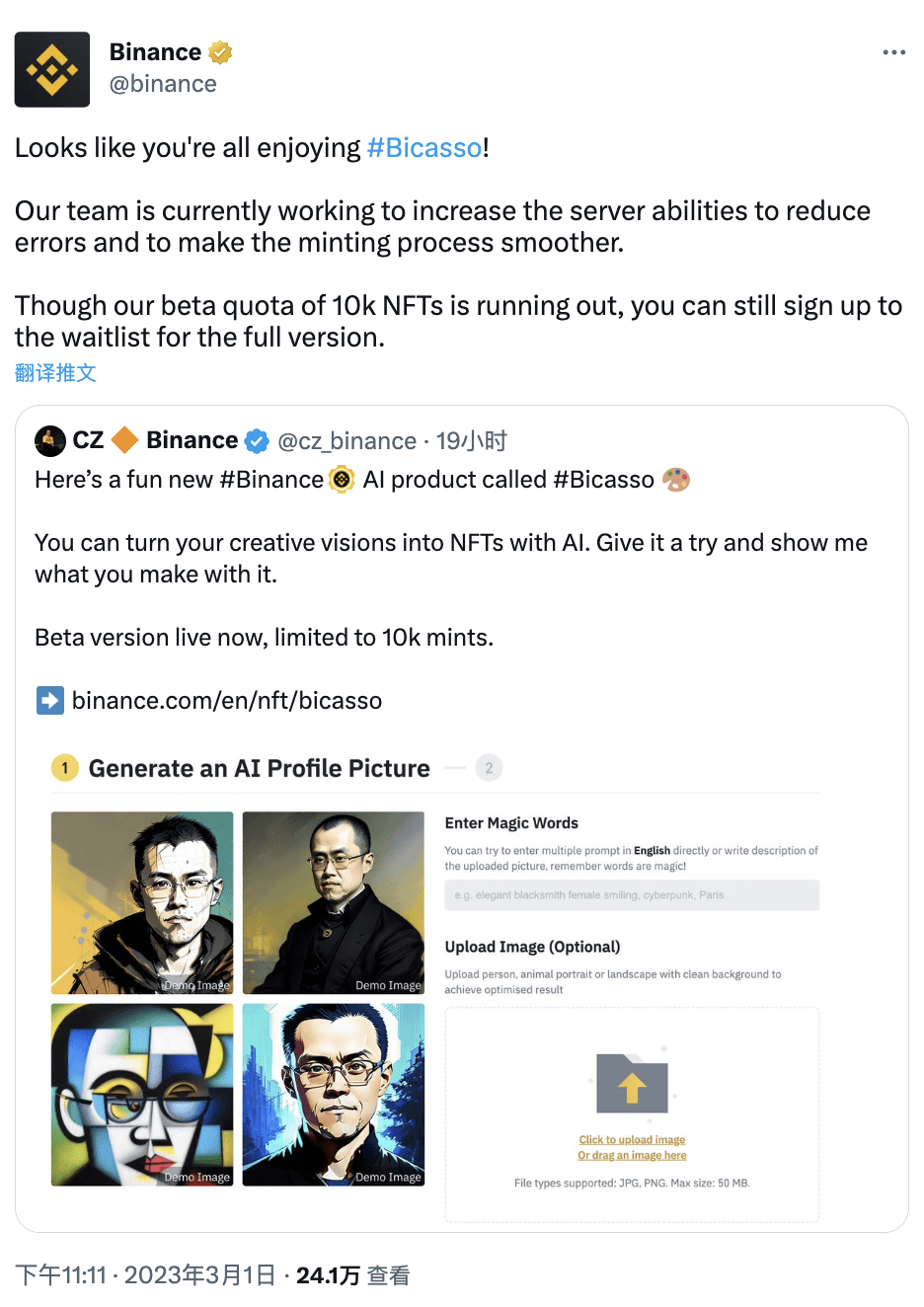The image size is (924, 1307).
Task: Click the Binance logo profile avatar
Action: 51,69
